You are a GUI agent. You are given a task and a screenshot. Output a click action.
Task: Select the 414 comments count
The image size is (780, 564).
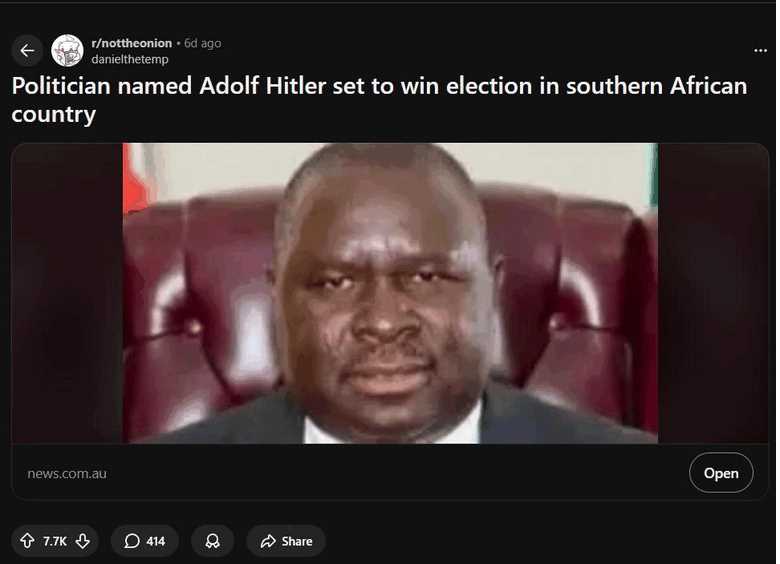click(156, 541)
